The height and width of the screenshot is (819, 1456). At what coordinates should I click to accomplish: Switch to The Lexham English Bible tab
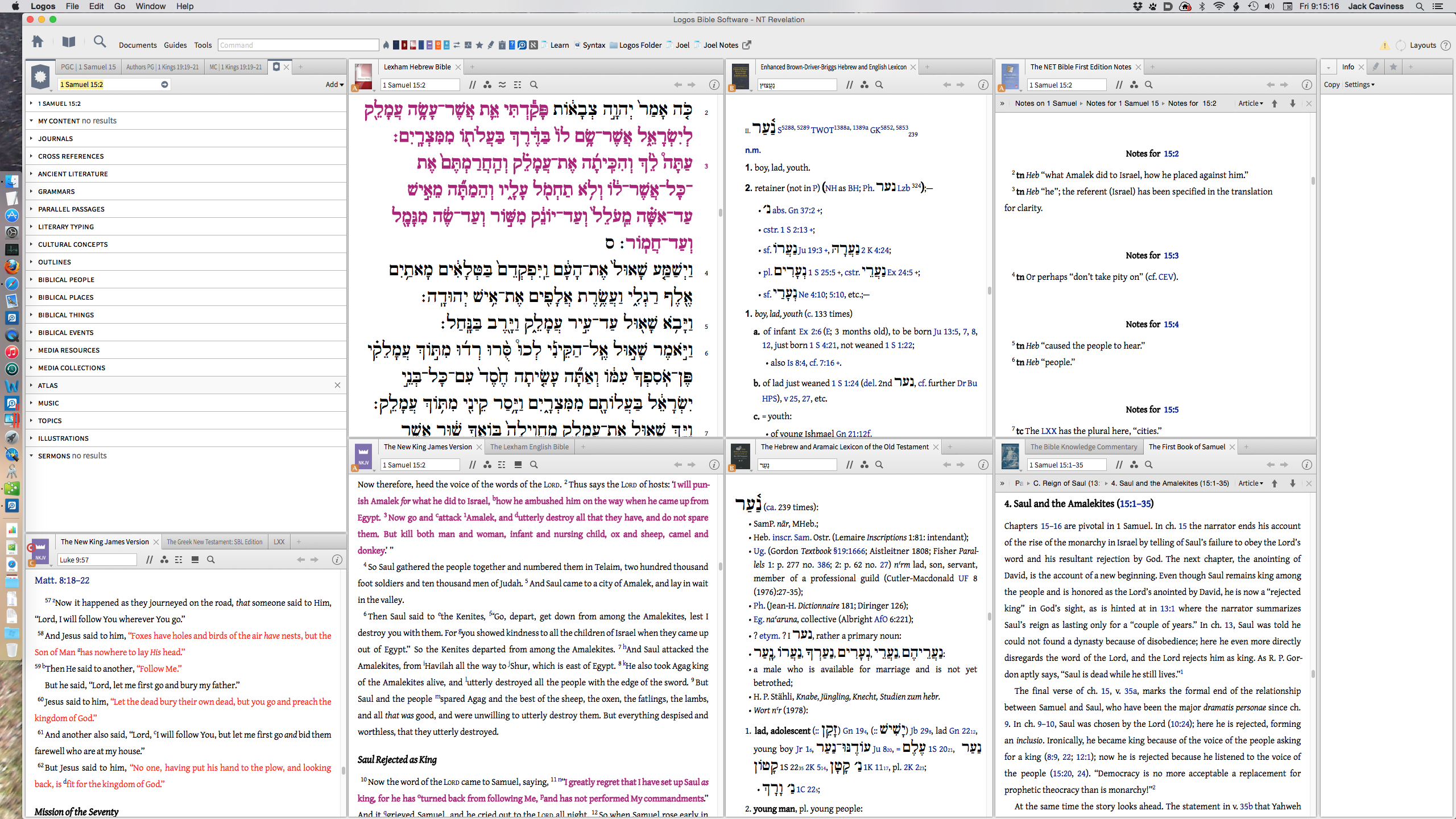click(529, 446)
